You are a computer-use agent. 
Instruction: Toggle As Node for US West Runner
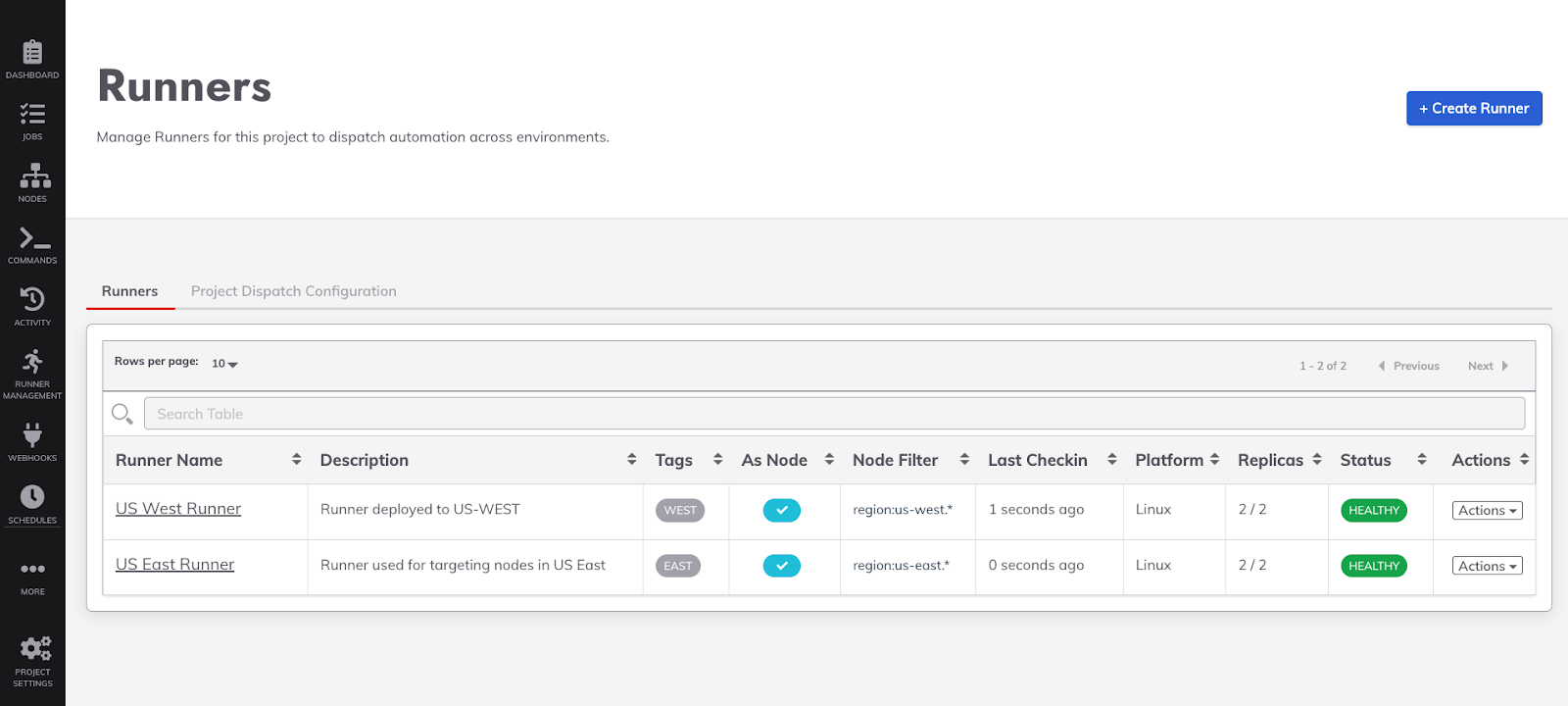781,510
